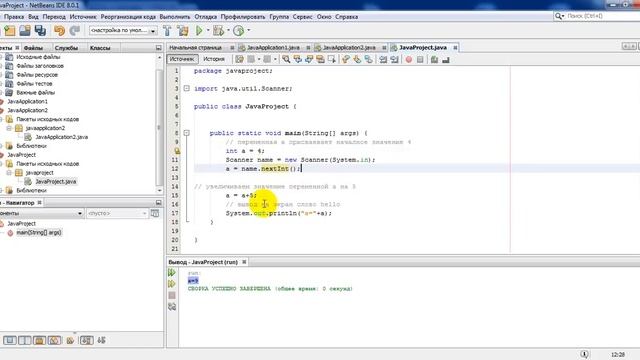Close the Вывод JavaProject (run) output tab
This screenshot has width=640, height=360.
tap(244, 262)
